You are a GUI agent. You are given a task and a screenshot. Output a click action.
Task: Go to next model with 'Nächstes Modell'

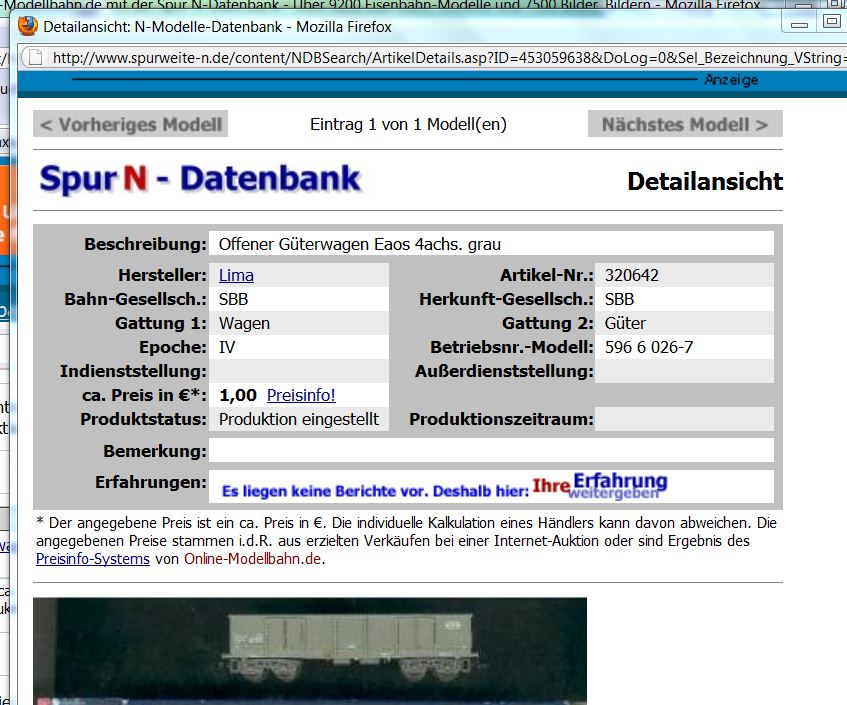pos(685,124)
